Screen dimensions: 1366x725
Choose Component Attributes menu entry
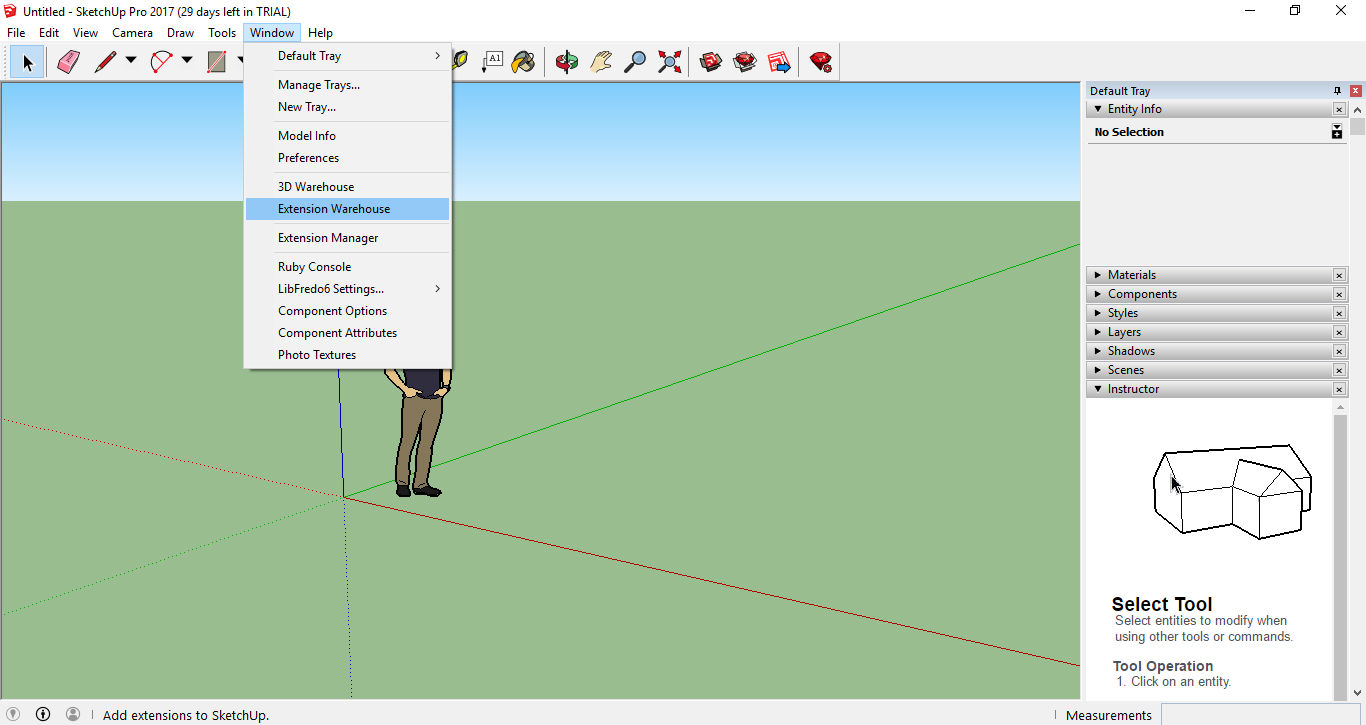(x=347, y=333)
